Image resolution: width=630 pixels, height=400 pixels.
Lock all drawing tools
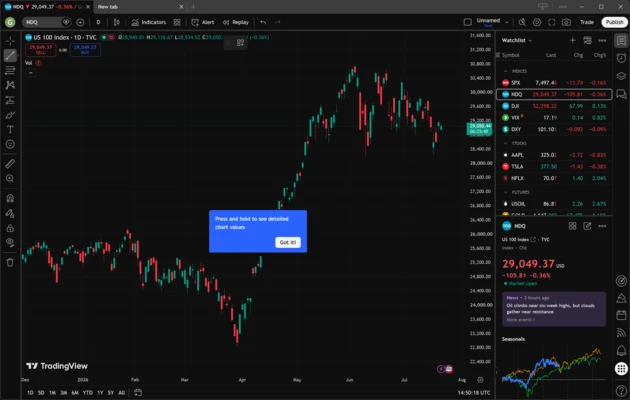coord(10,228)
